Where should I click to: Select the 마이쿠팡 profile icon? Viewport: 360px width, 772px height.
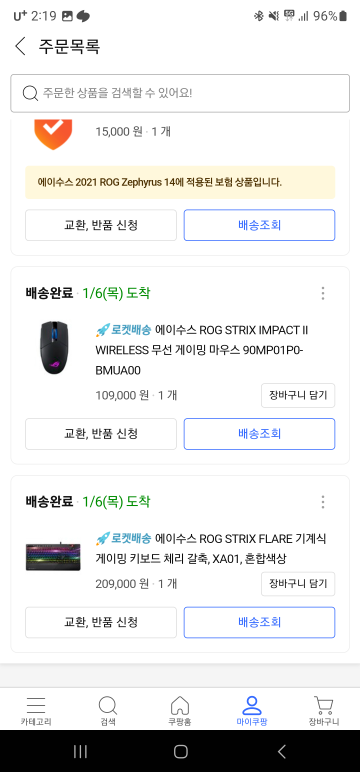point(252,712)
